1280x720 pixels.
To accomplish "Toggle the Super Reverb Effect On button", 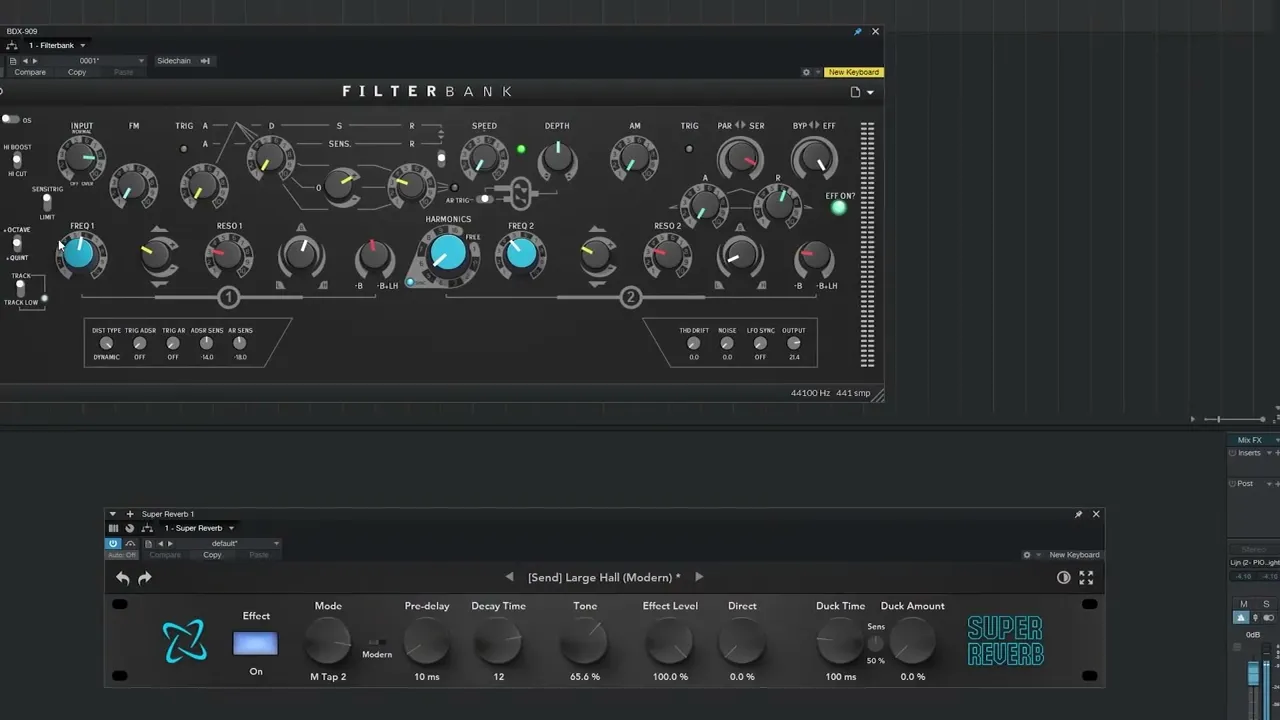I will pos(255,644).
